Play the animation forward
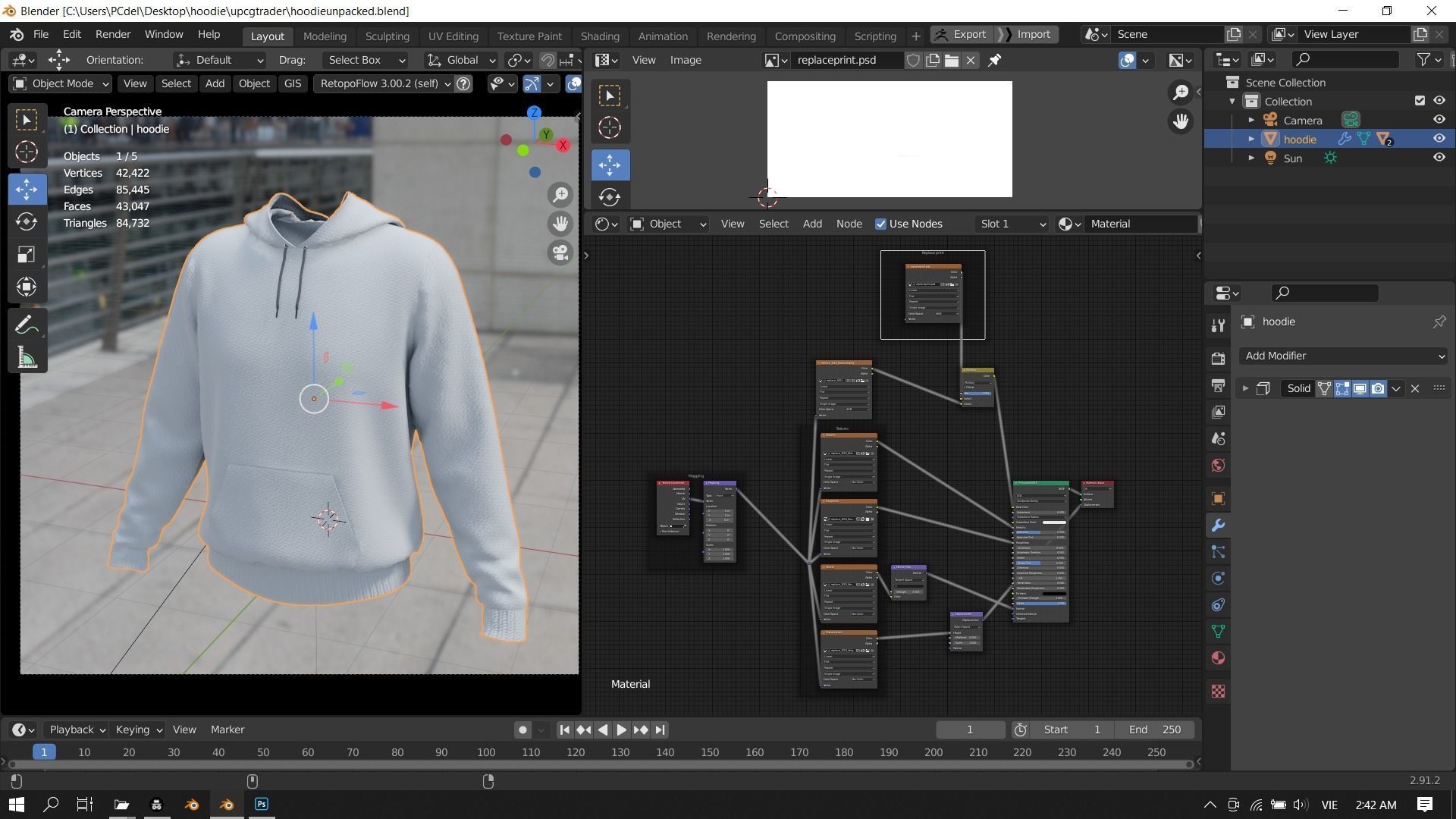1456x819 pixels. tap(621, 730)
